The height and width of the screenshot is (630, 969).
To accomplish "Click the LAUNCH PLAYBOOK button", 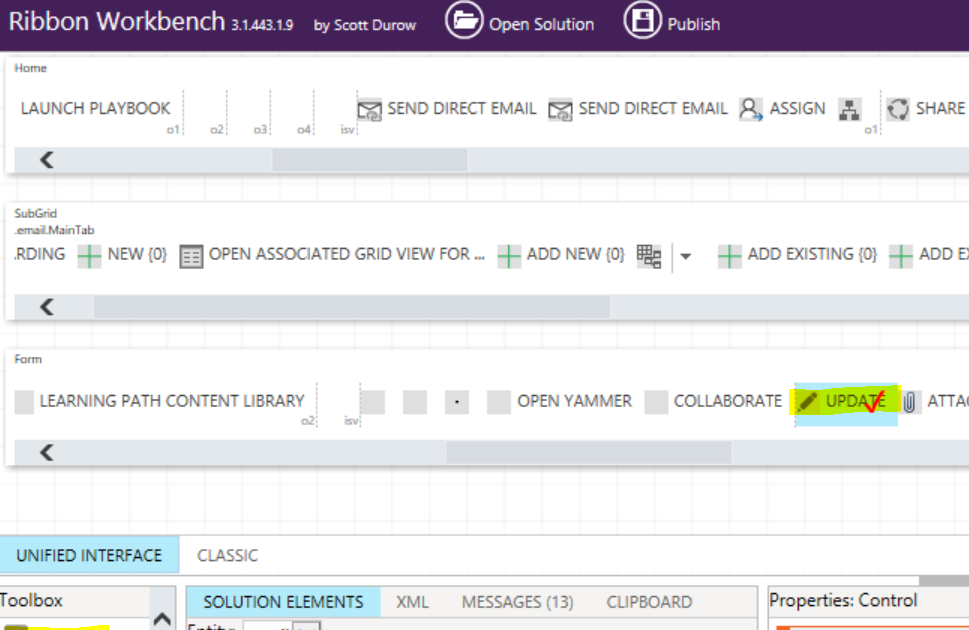I will tap(96, 108).
